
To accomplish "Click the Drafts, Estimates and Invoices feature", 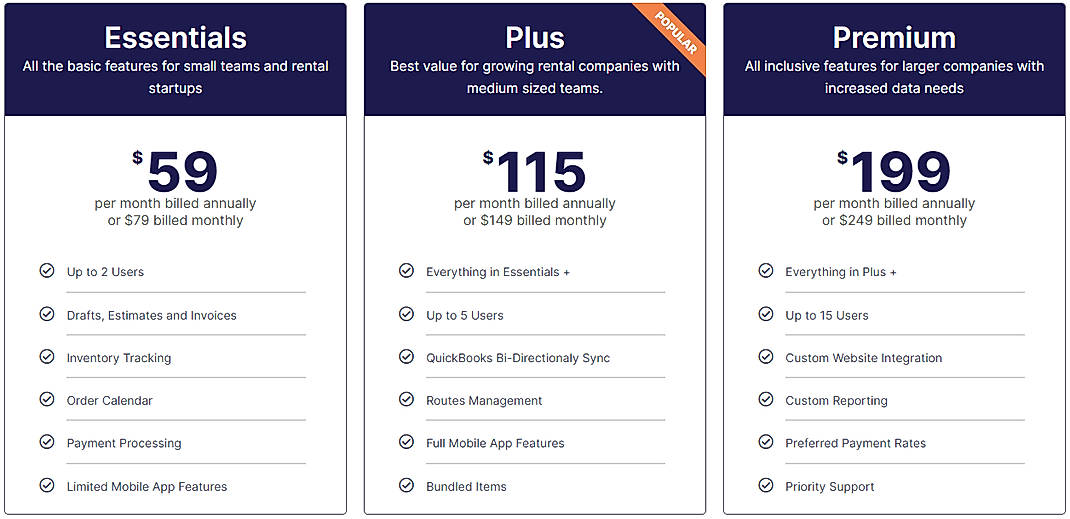I will [152, 315].
